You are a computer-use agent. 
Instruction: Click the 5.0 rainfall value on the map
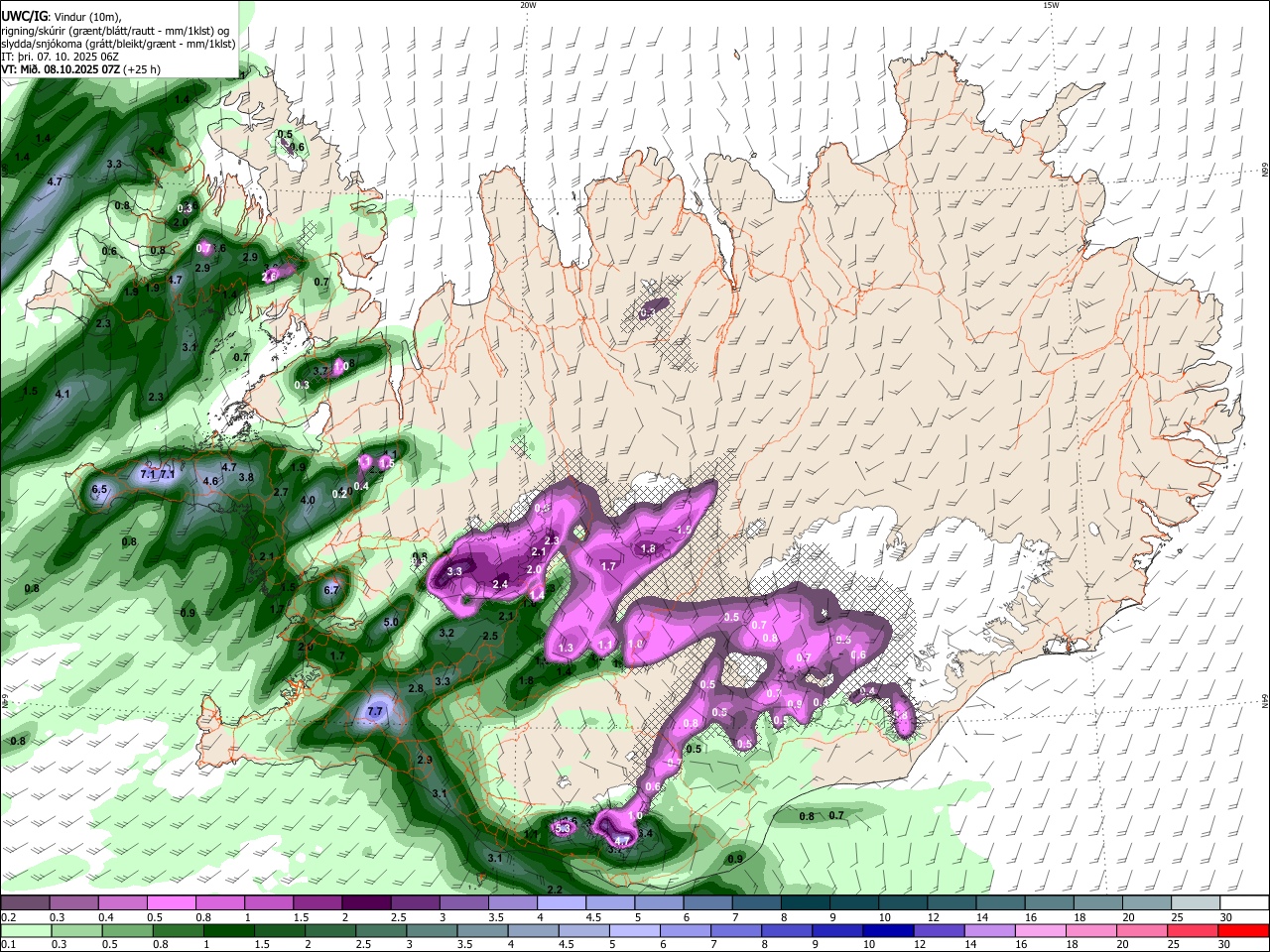pyautogui.click(x=391, y=623)
